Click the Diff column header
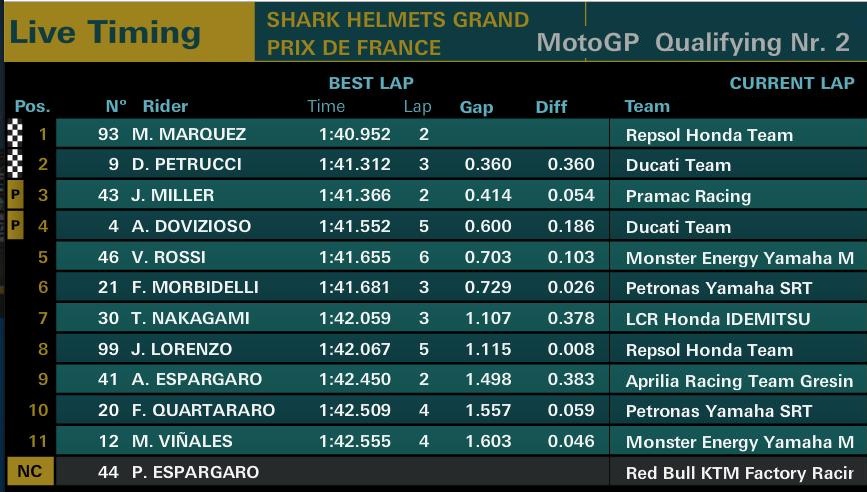The height and width of the screenshot is (496, 867). pyautogui.click(x=551, y=107)
